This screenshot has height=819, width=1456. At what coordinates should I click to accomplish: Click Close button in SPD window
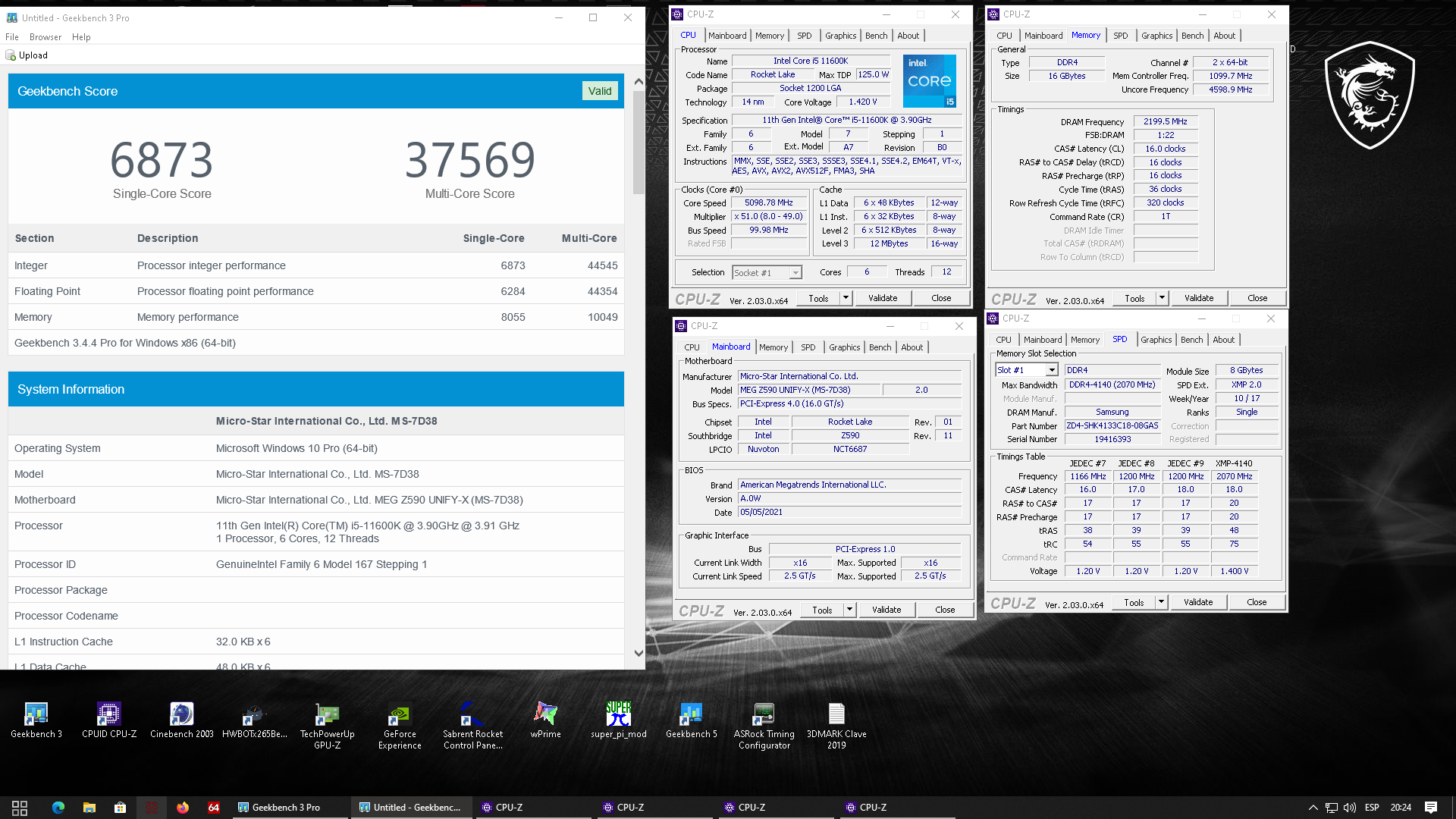click(x=1257, y=602)
